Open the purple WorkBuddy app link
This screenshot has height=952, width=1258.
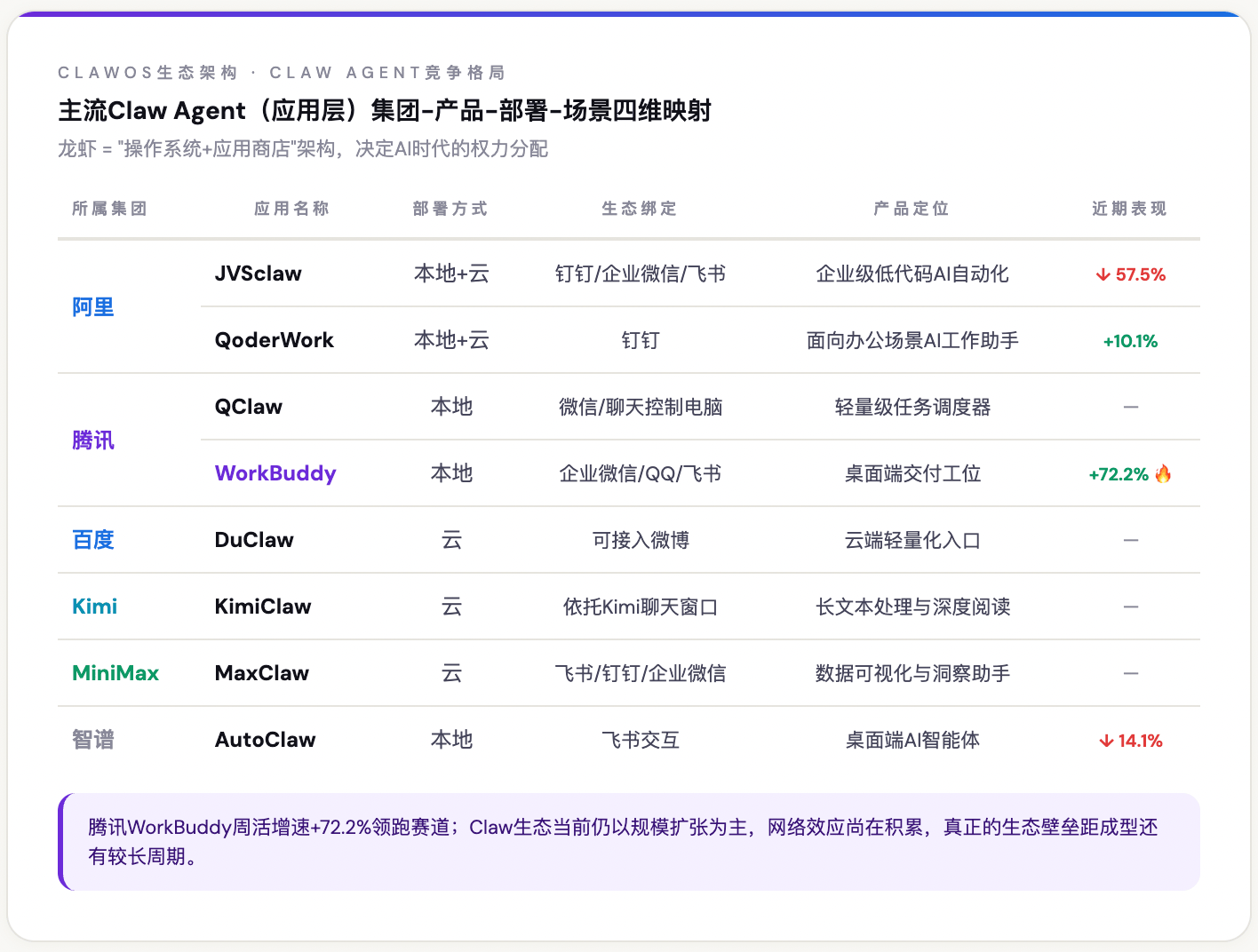[275, 473]
